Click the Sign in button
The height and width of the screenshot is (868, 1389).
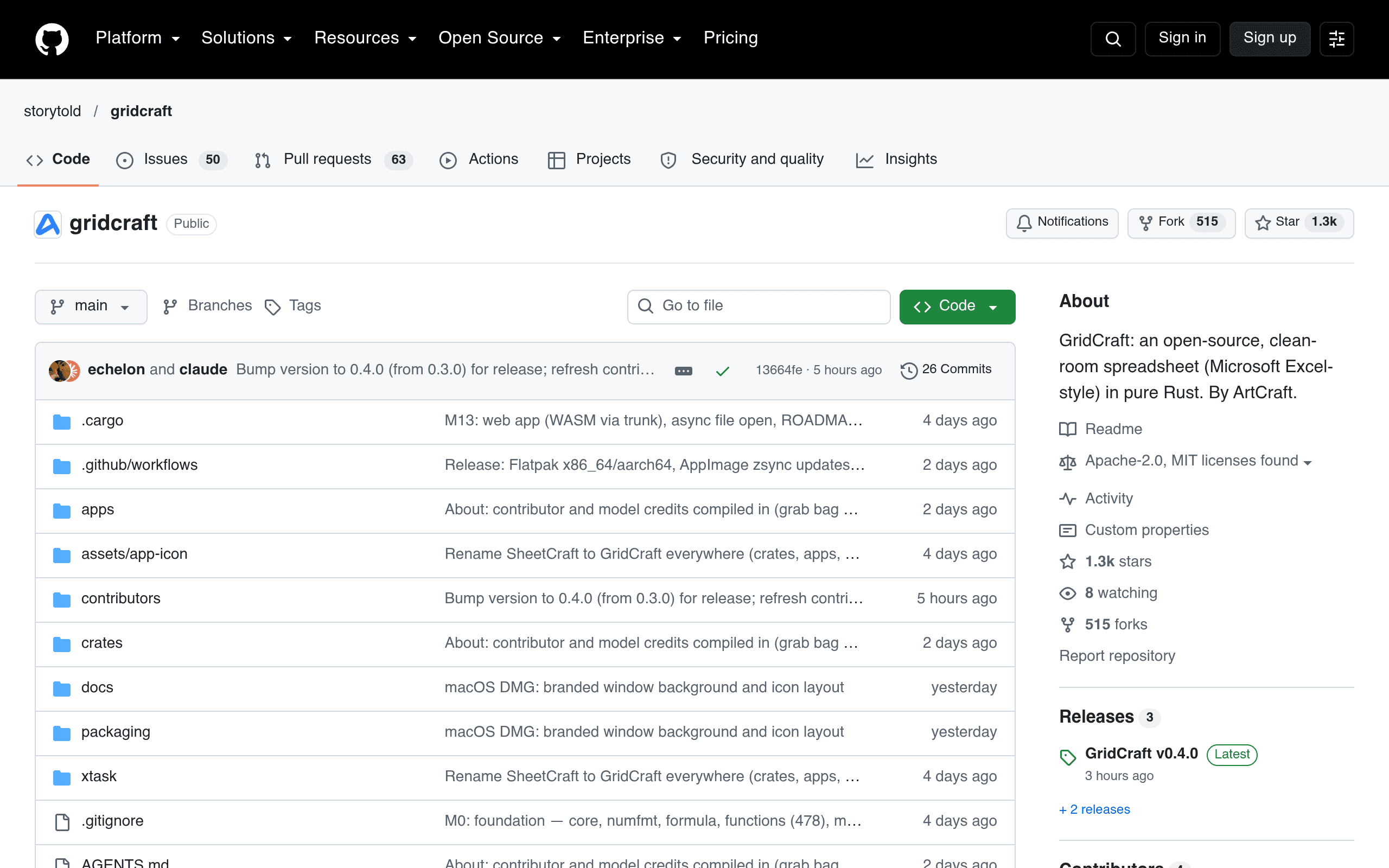point(1182,39)
